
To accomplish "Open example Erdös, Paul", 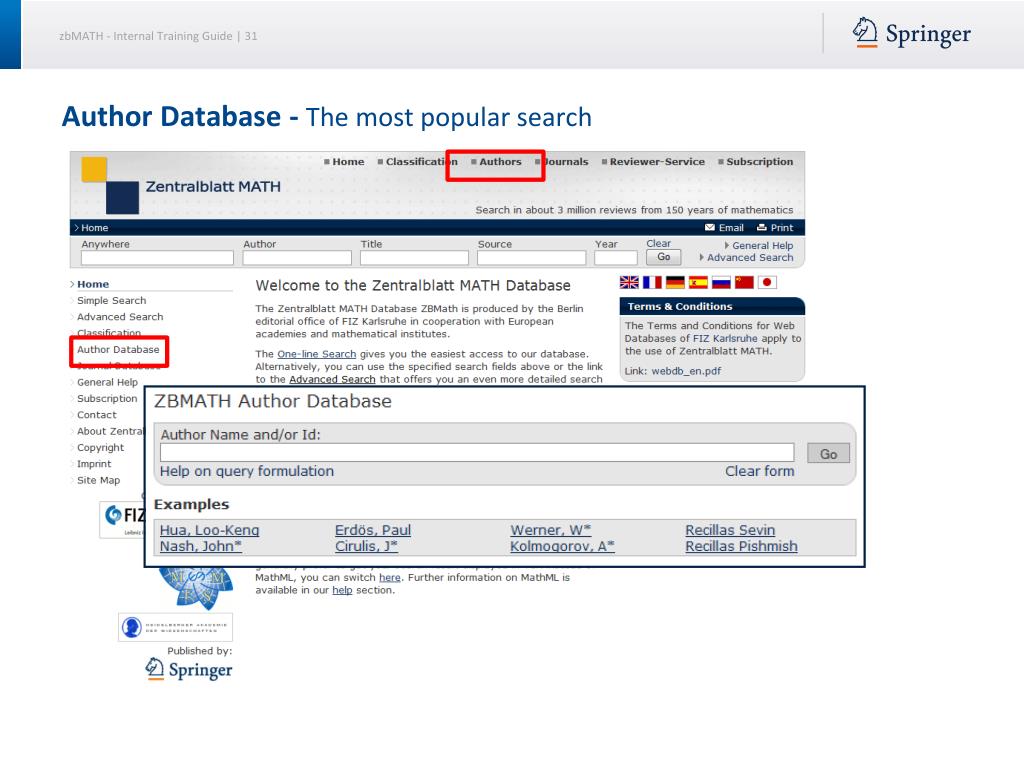I will click(373, 530).
